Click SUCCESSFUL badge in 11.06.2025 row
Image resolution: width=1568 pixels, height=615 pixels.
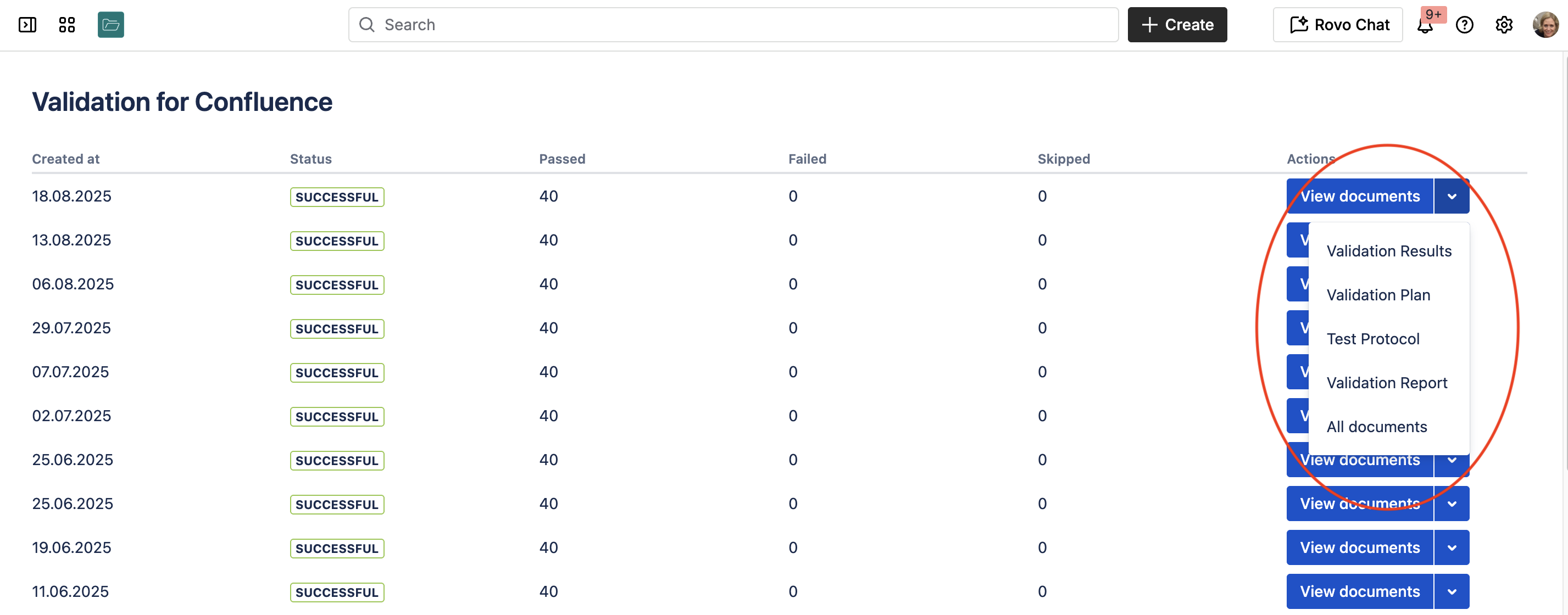337,592
